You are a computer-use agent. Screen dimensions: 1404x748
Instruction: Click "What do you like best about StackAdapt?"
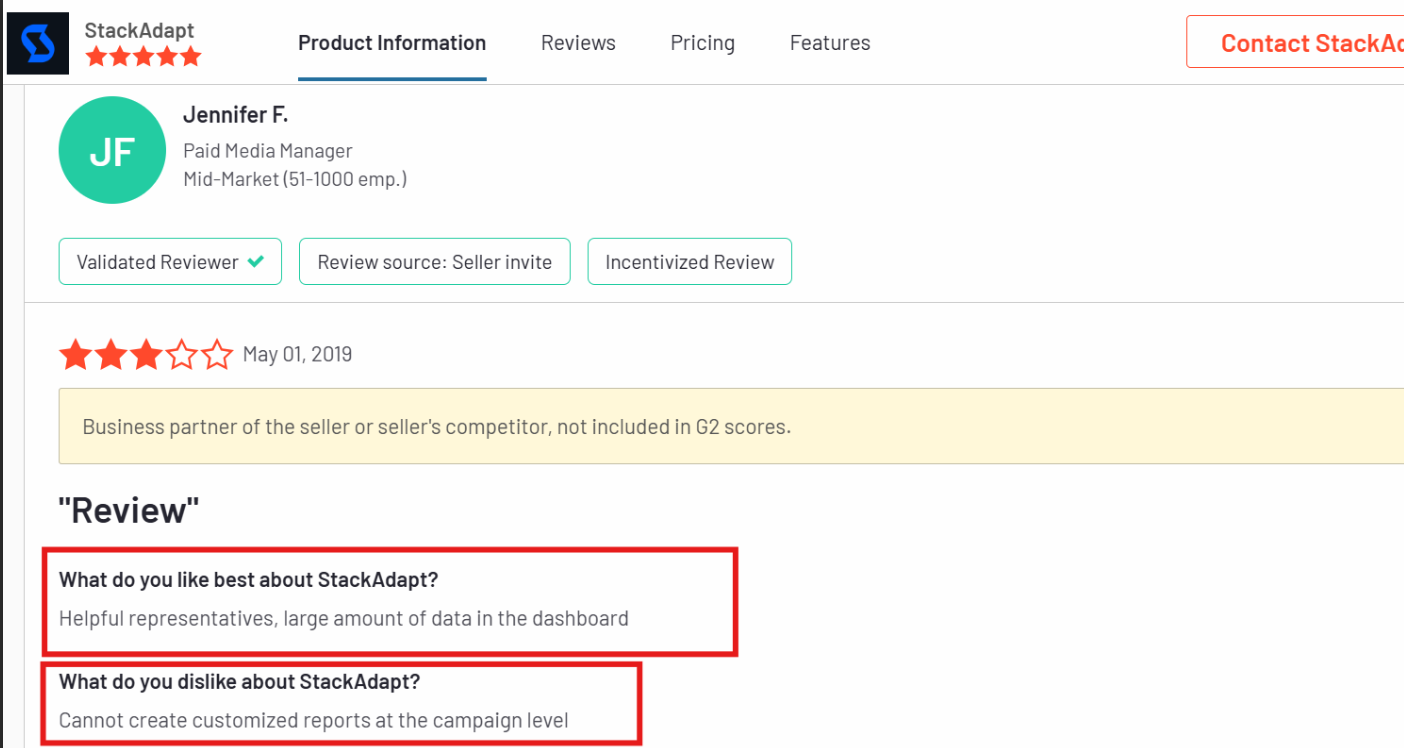click(249, 580)
